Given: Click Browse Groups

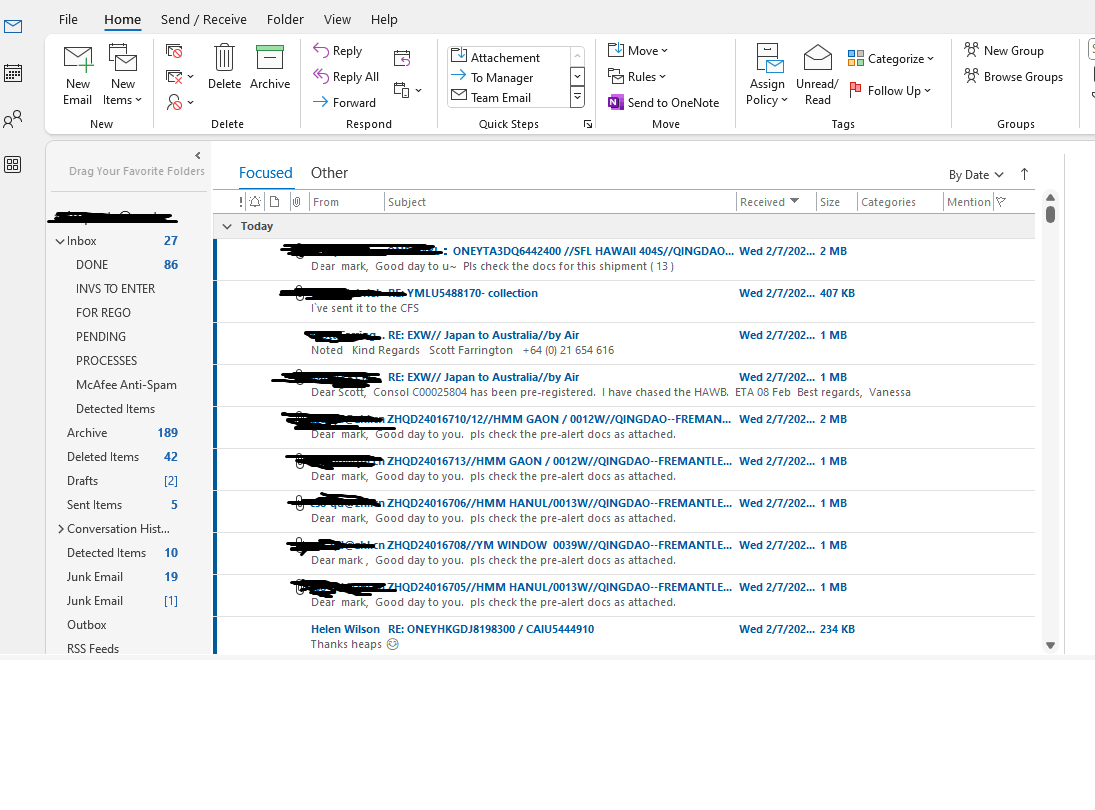Looking at the screenshot, I should (1013, 77).
